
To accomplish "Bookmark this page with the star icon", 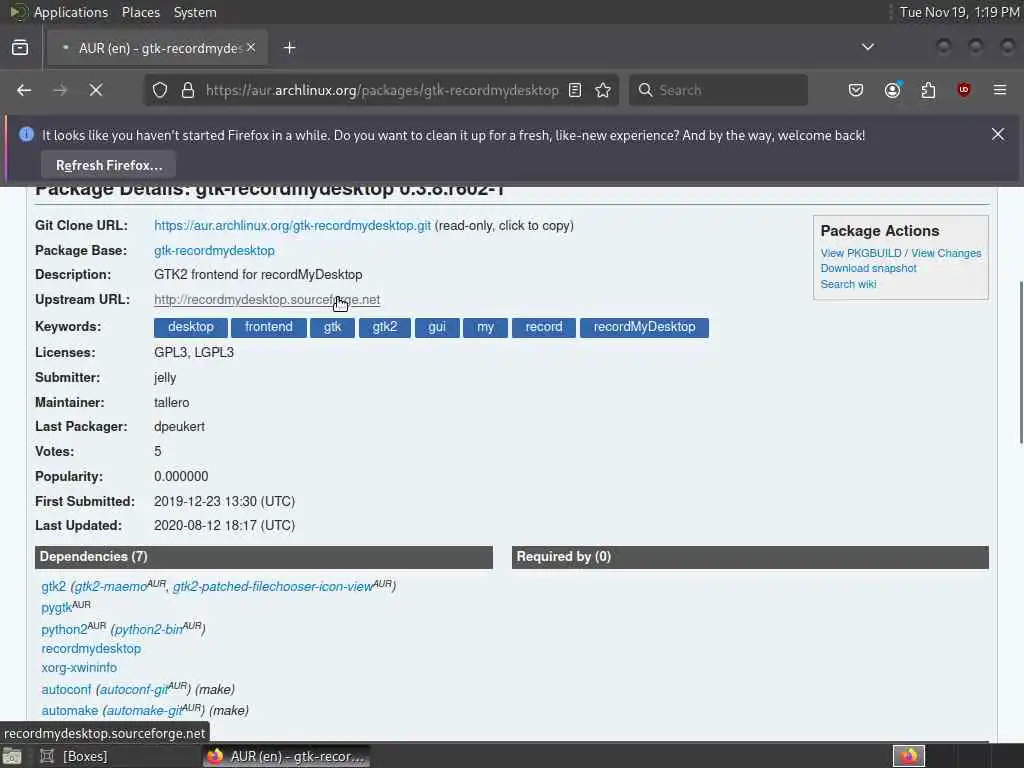I will [603, 90].
